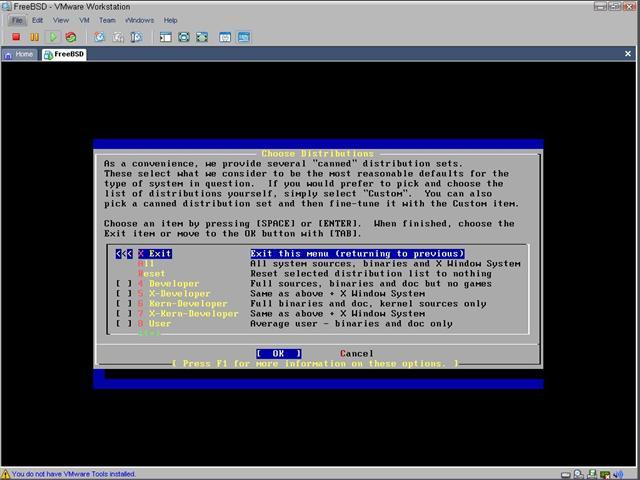This screenshot has height=480, width=640.
Task: Click the 'Choose Distributions' dialog title
Action: 318,154
